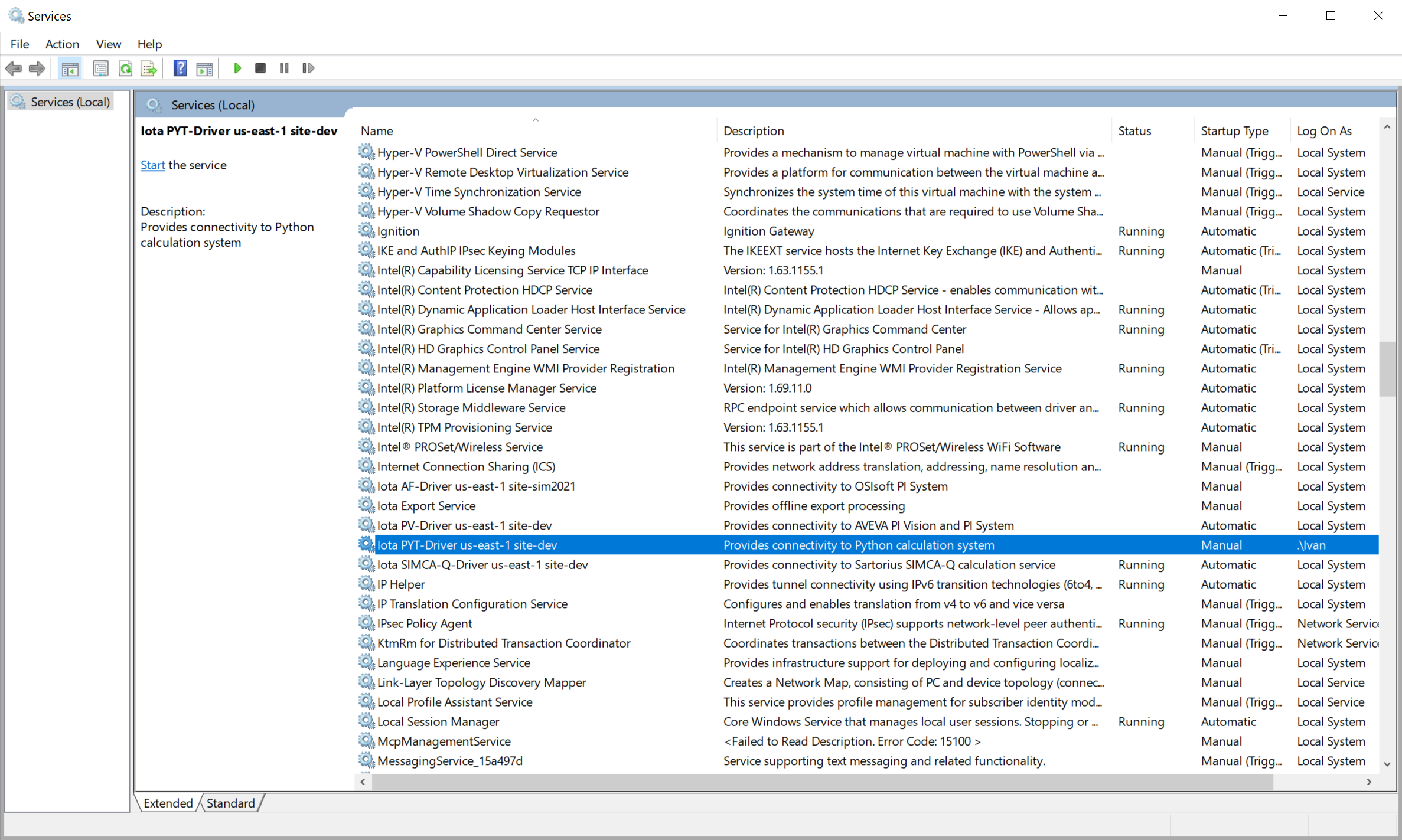The height and width of the screenshot is (840, 1402).
Task: Switch to the Extended tab
Action: coord(168,803)
